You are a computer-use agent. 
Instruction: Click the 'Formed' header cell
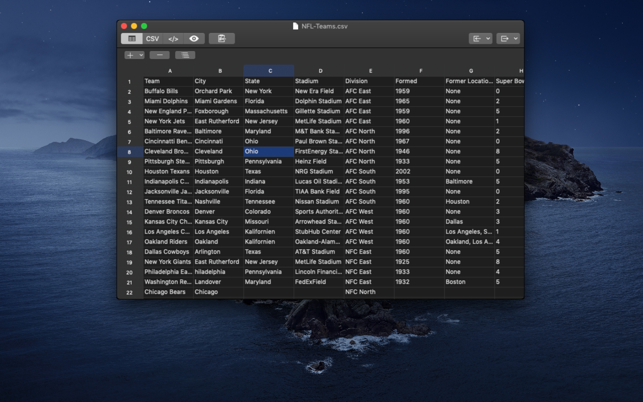click(x=420, y=81)
